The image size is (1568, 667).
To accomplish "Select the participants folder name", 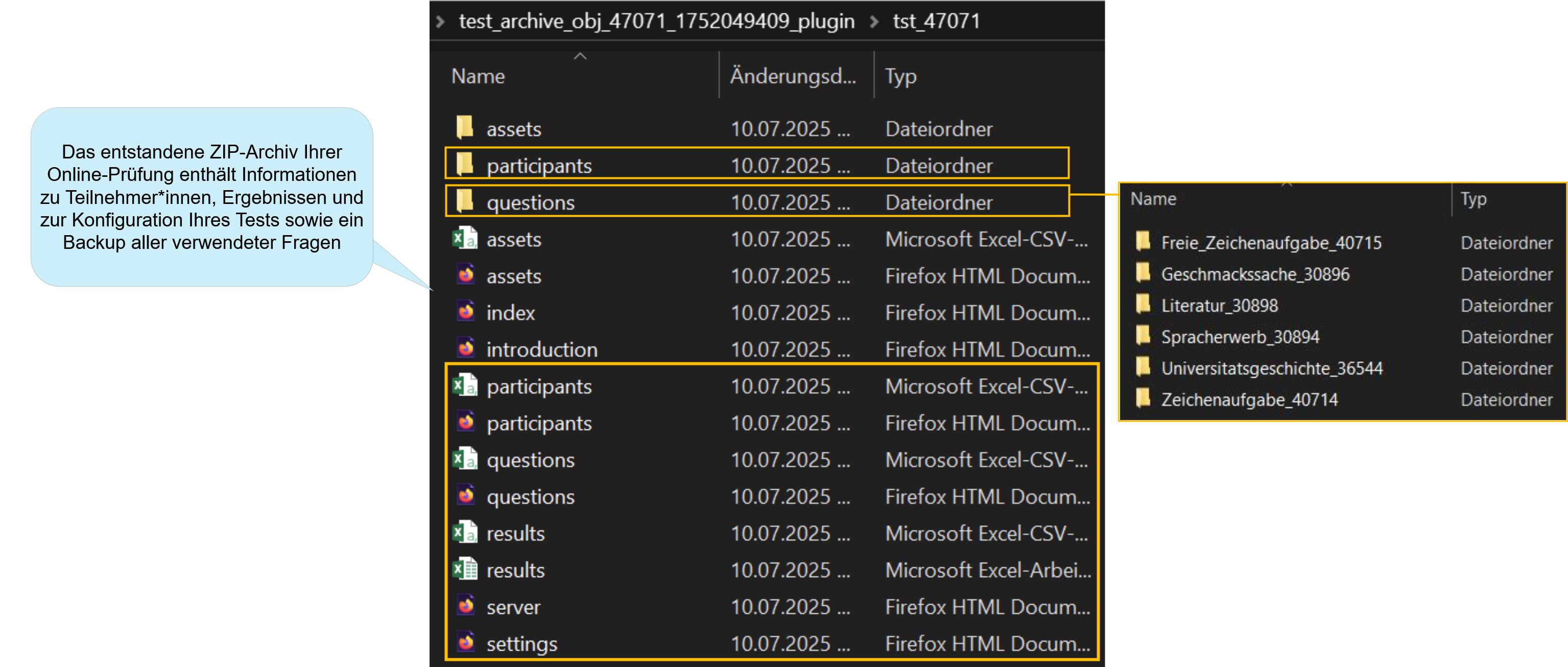I will pyautogui.click(x=539, y=166).
